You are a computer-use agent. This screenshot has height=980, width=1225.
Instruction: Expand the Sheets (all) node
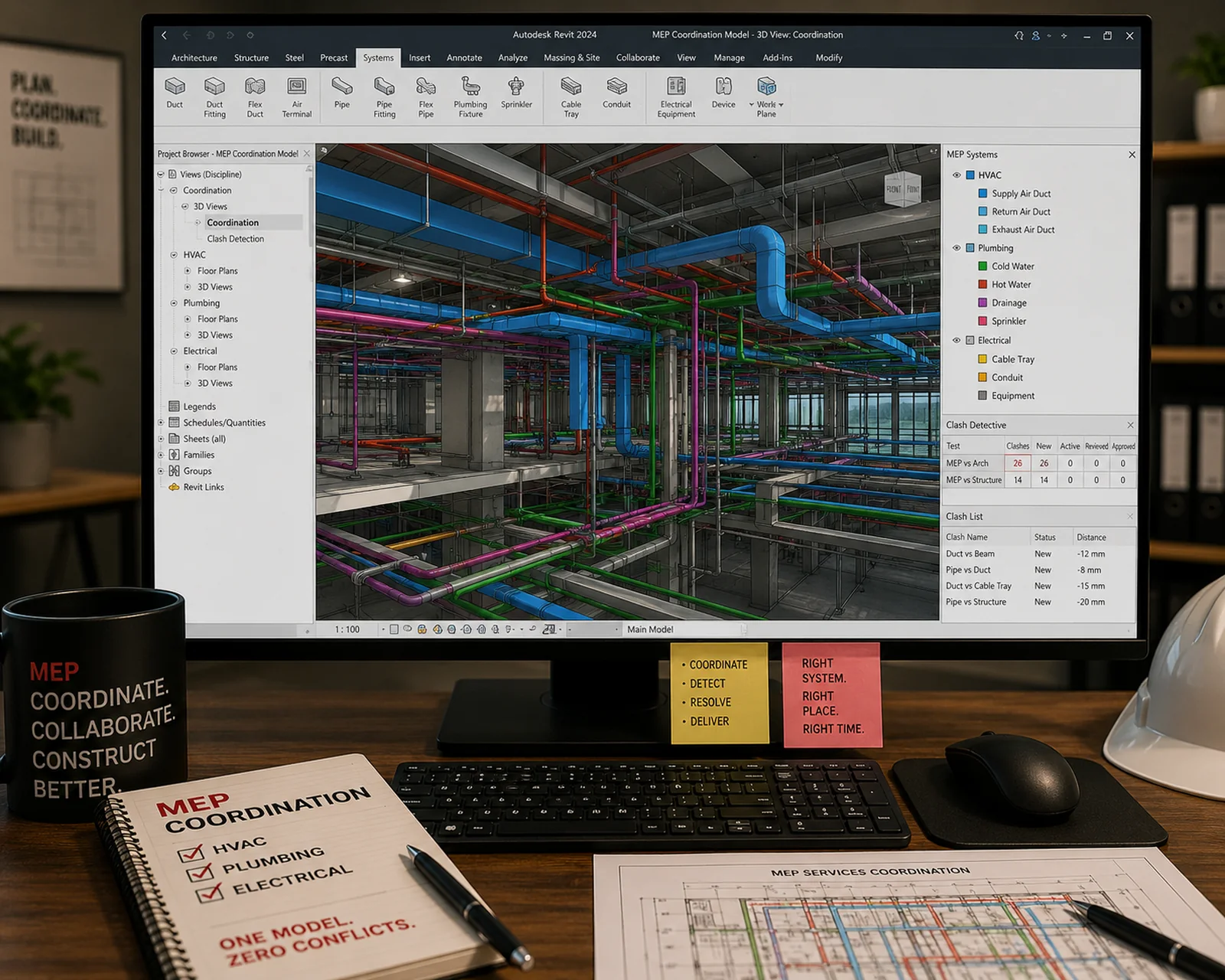pos(161,439)
